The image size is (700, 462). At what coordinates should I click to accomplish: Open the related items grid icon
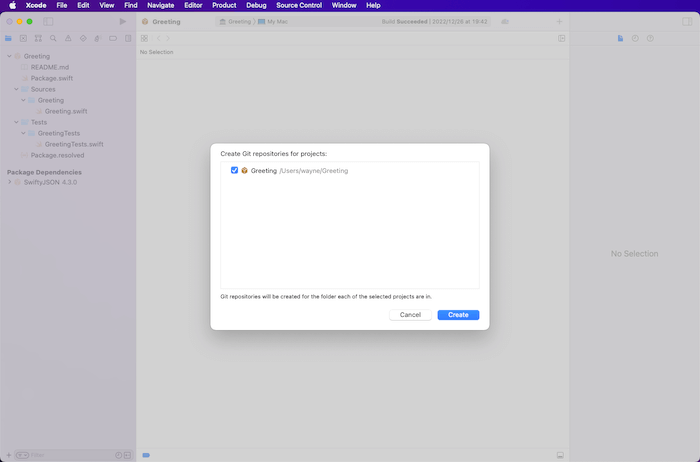[x=144, y=38]
